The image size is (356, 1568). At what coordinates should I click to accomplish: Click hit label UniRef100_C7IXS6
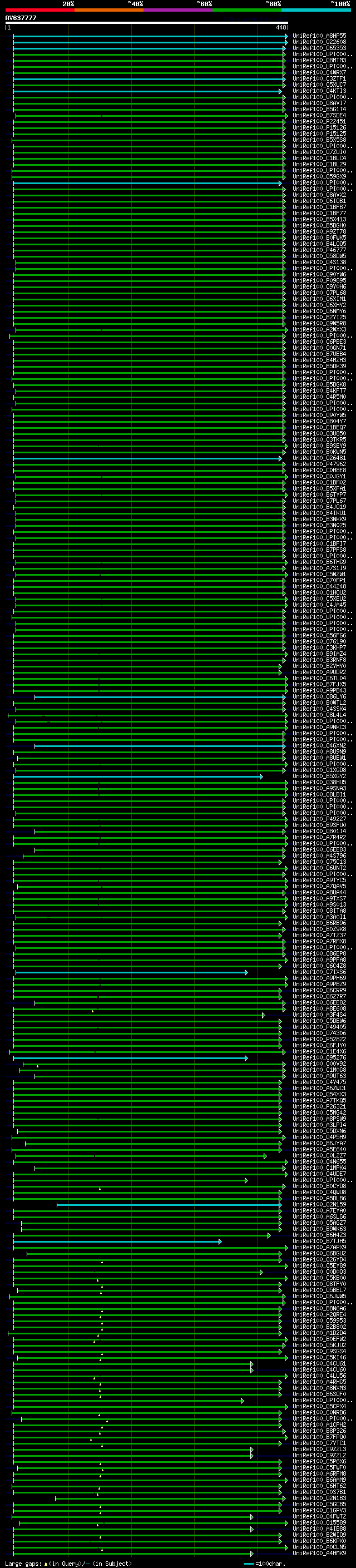pyautogui.click(x=319, y=972)
